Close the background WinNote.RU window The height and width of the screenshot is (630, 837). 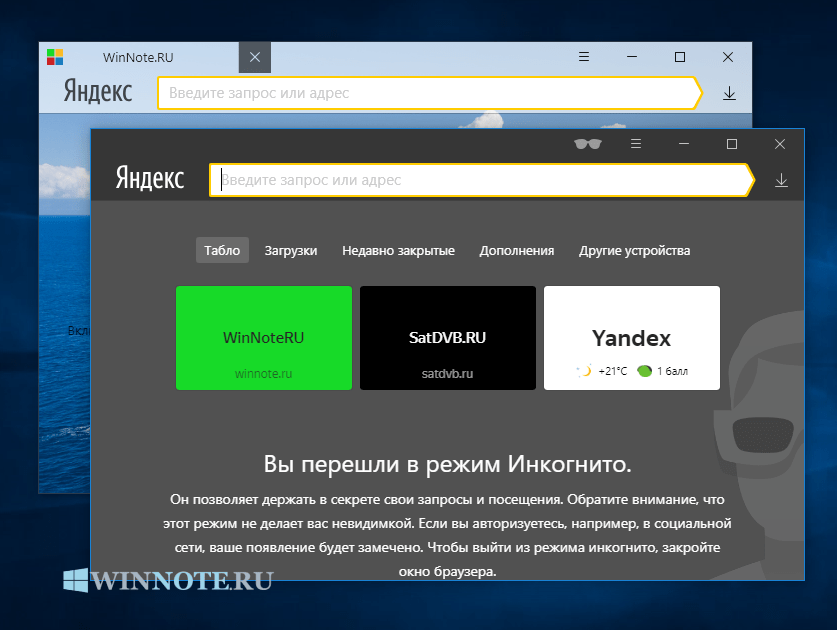coord(728,57)
